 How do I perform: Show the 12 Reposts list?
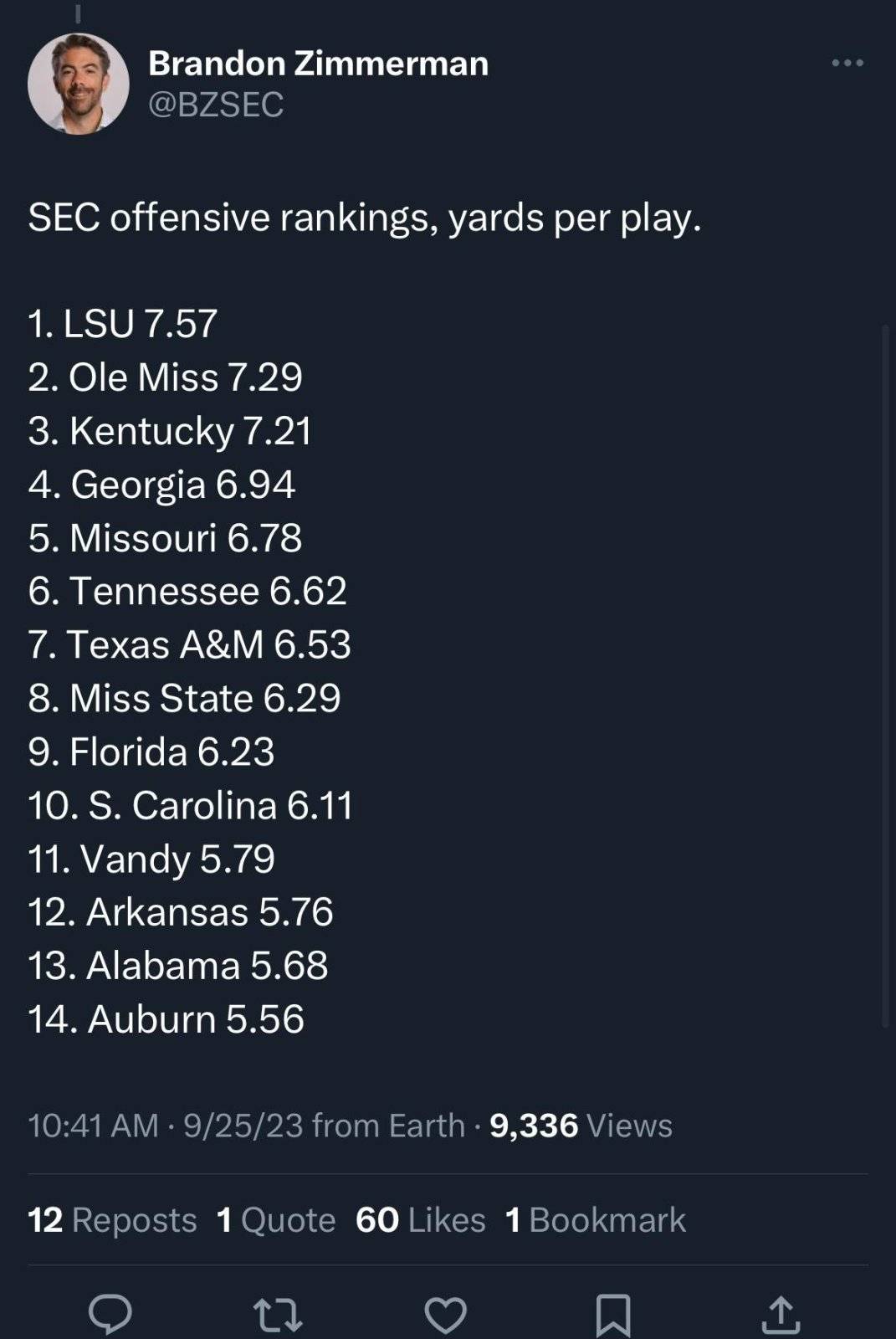(112, 1220)
